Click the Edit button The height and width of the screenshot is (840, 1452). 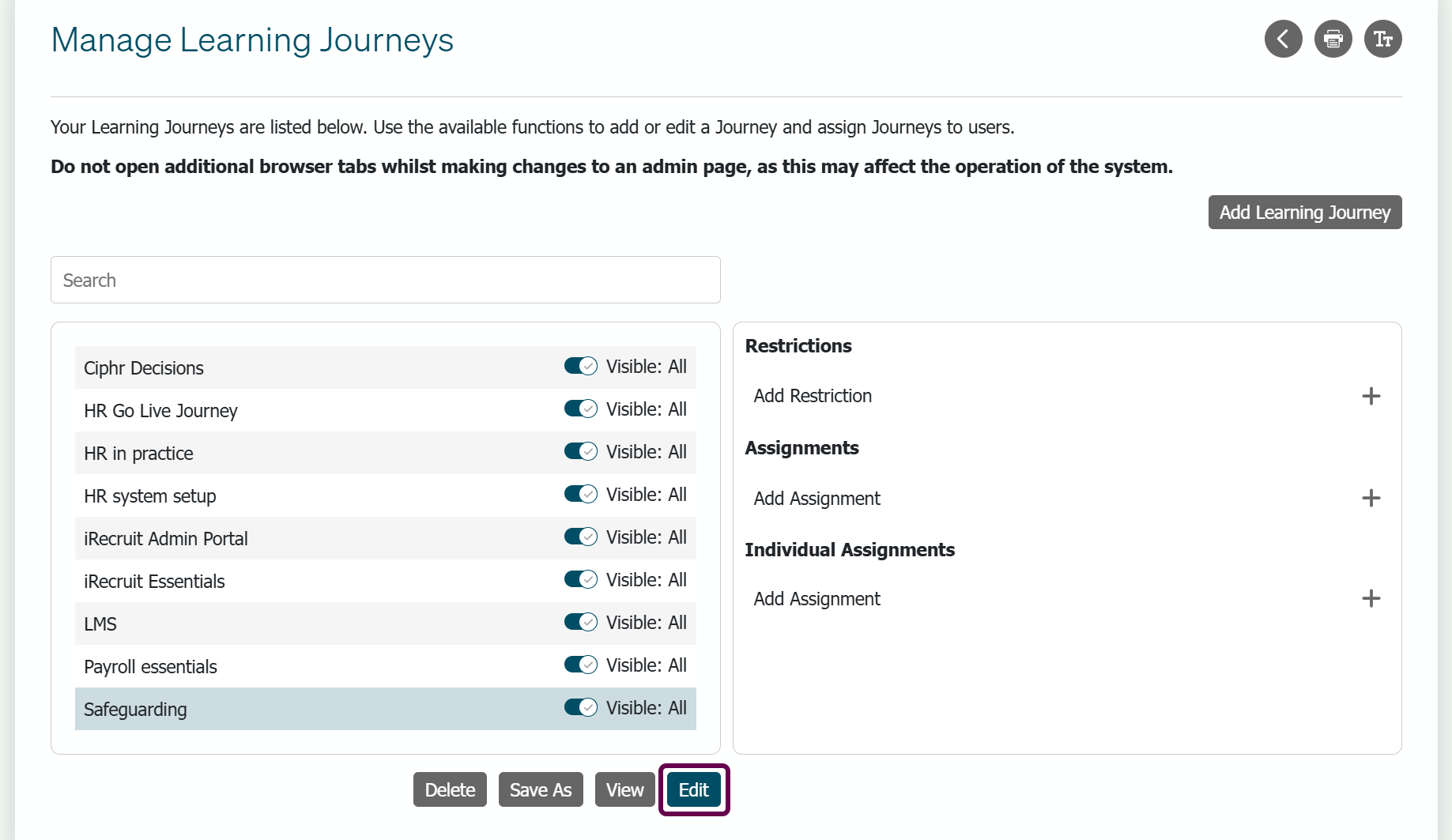(x=693, y=789)
